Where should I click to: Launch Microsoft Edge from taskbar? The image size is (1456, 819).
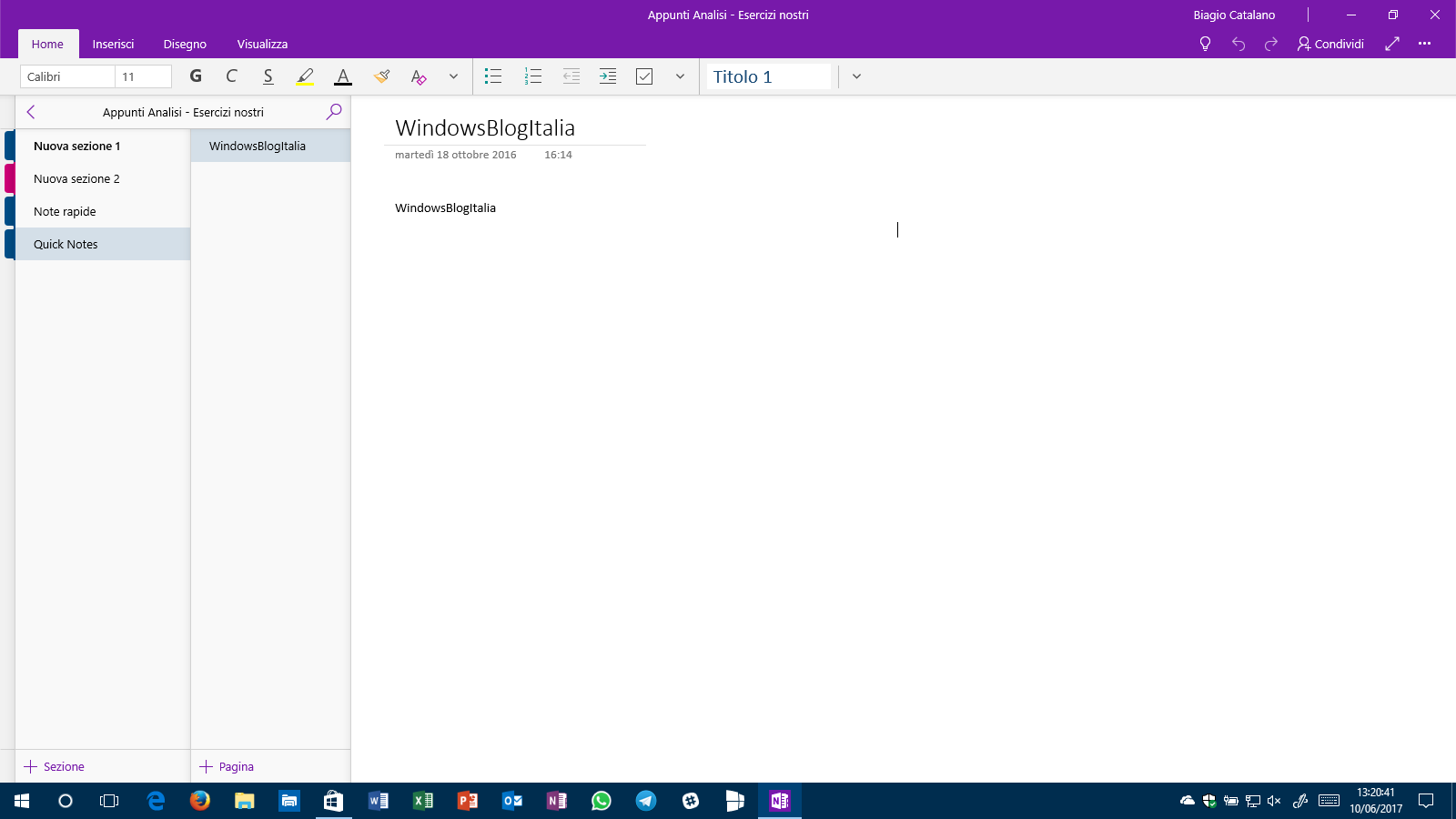(x=156, y=801)
